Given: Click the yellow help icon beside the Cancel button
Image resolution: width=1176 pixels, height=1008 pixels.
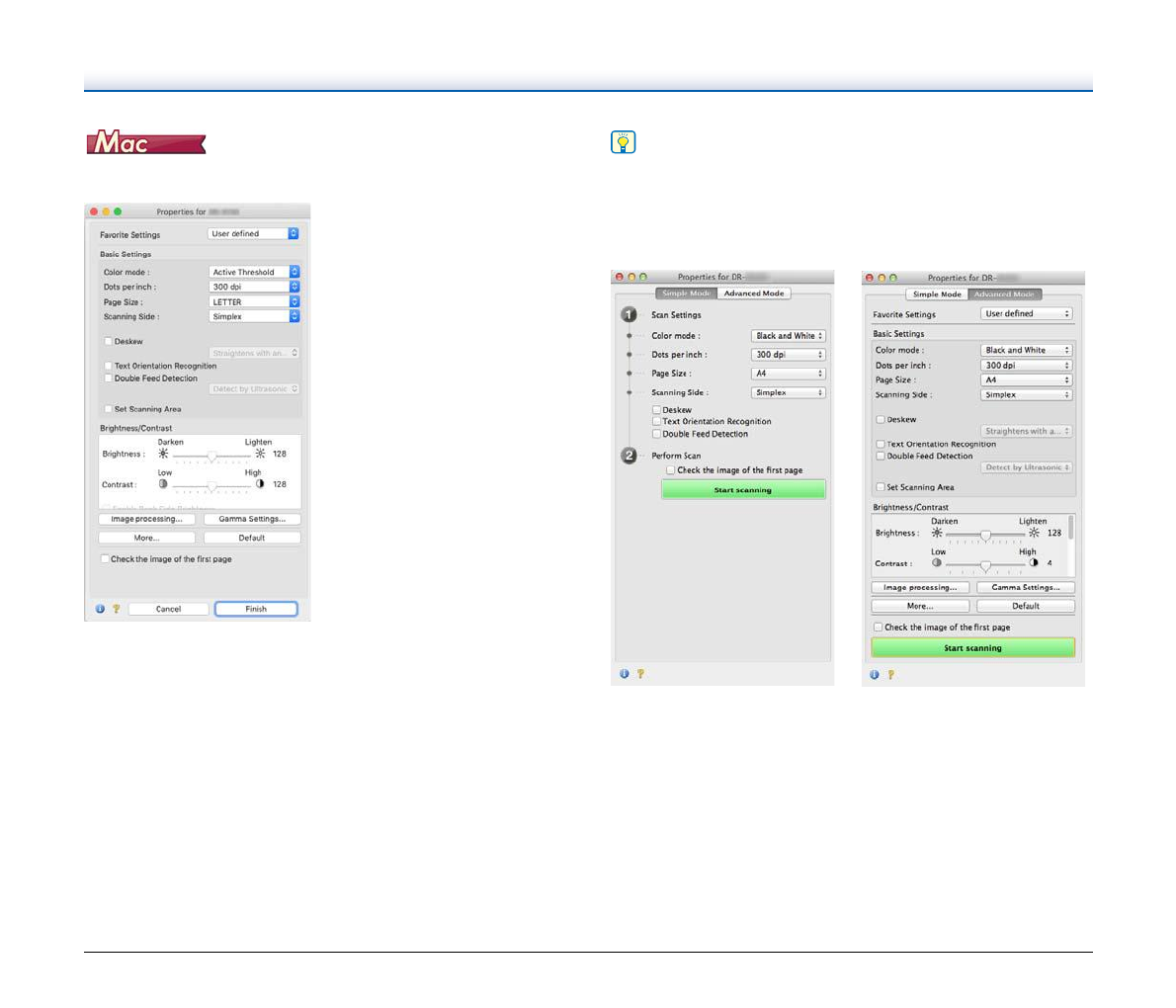Looking at the screenshot, I should 115,609.
